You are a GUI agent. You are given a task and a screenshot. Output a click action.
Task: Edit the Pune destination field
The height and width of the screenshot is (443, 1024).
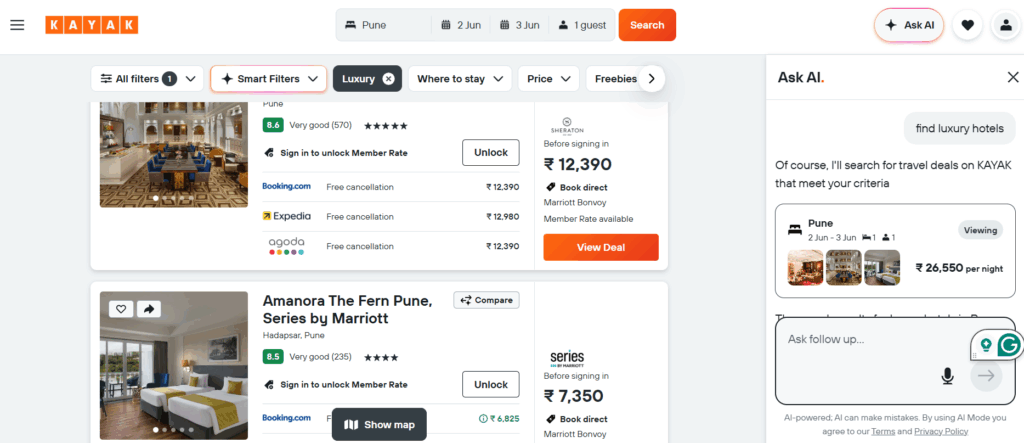point(384,25)
